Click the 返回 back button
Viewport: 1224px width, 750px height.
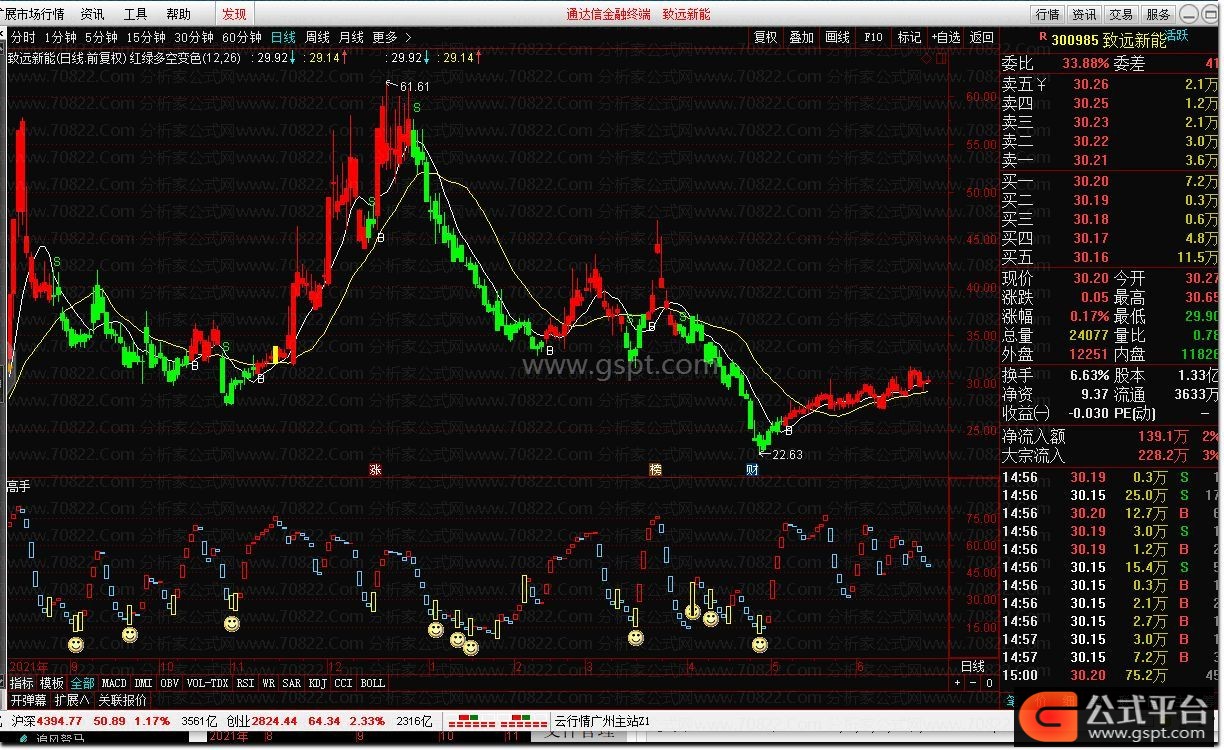point(982,37)
